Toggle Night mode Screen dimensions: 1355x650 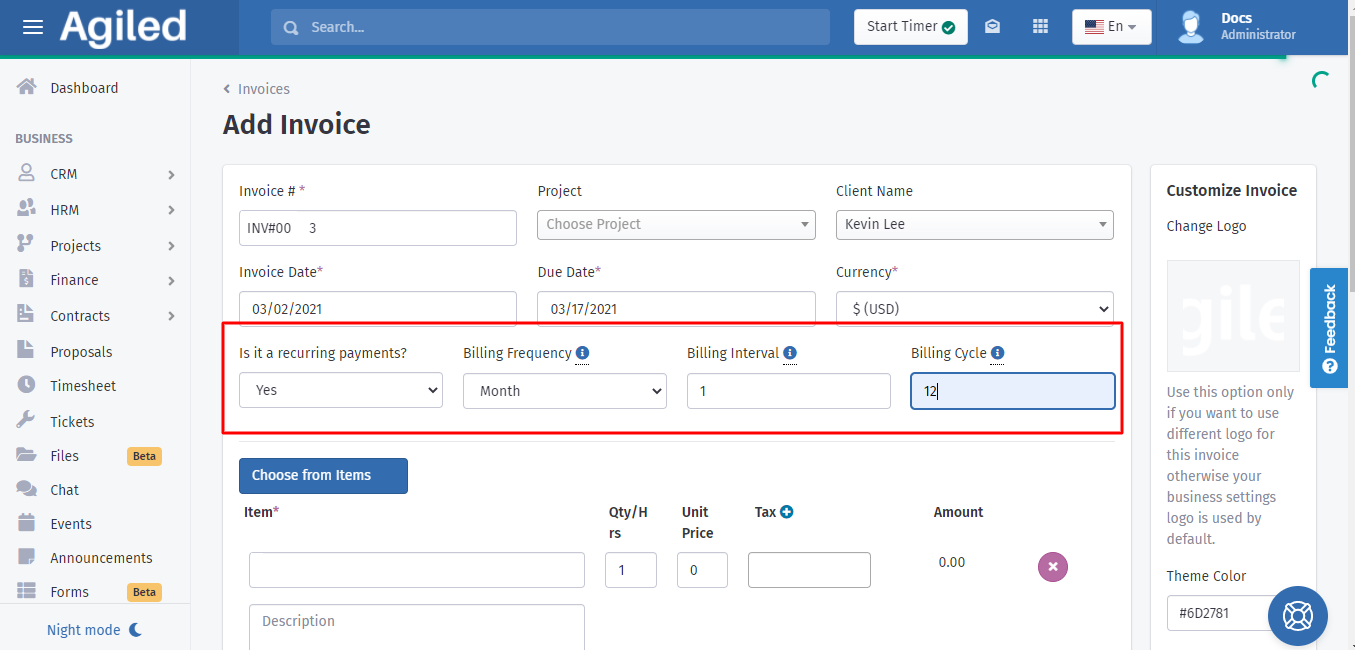point(95,630)
